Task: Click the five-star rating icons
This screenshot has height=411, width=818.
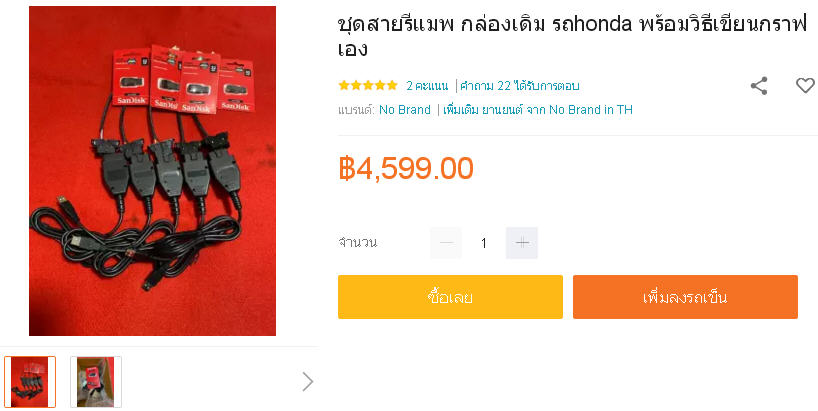Action: [368, 86]
